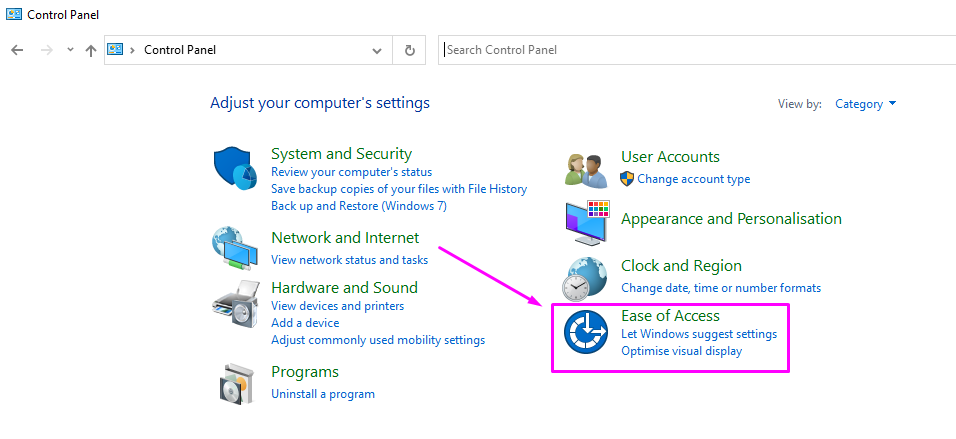Click the Ease of Access icon
The width and height of the screenshot is (956, 439).
pyautogui.click(x=586, y=333)
